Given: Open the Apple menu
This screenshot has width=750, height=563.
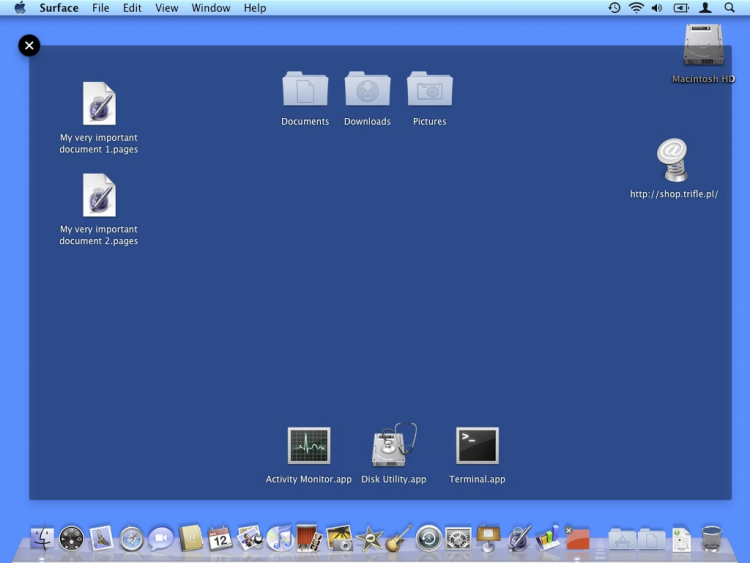Looking at the screenshot, I should pyautogui.click(x=20, y=8).
